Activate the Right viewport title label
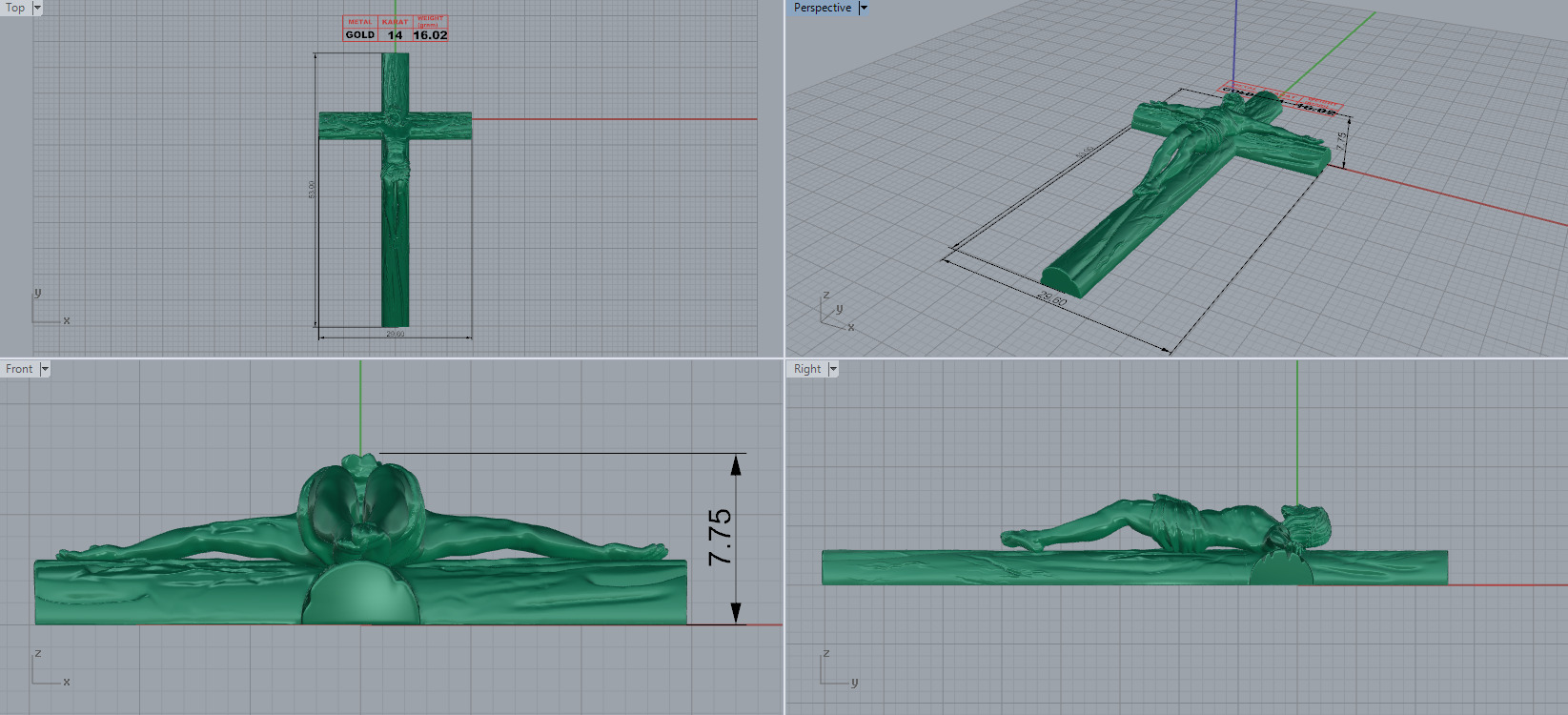The height and width of the screenshot is (715, 1568). (x=807, y=369)
